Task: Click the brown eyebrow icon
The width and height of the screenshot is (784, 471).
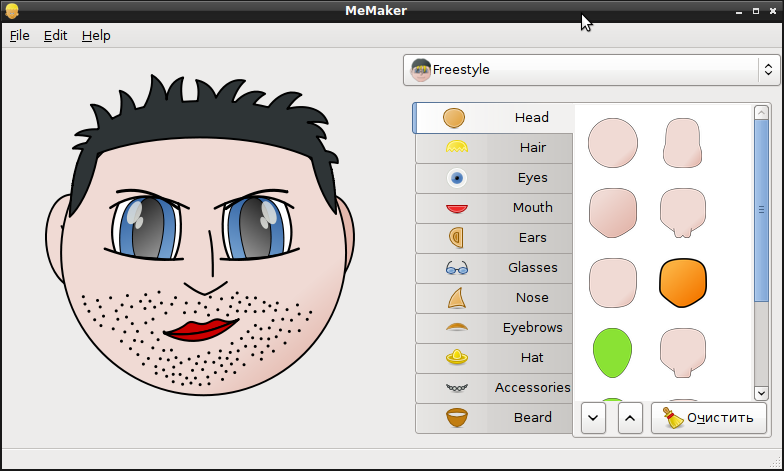Action: click(x=456, y=328)
